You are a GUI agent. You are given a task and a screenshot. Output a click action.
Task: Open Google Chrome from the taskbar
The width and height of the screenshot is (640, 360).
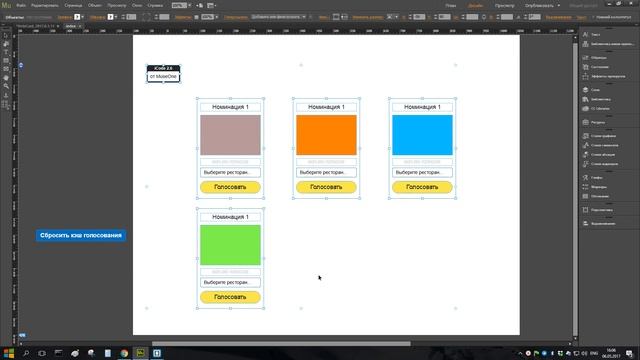pyautogui.click(x=124, y=353)
